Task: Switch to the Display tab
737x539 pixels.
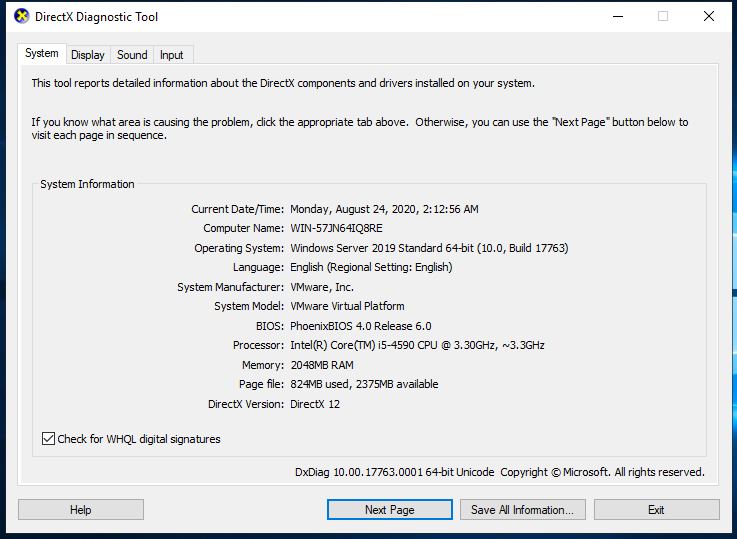Action: tap(88, 55)
